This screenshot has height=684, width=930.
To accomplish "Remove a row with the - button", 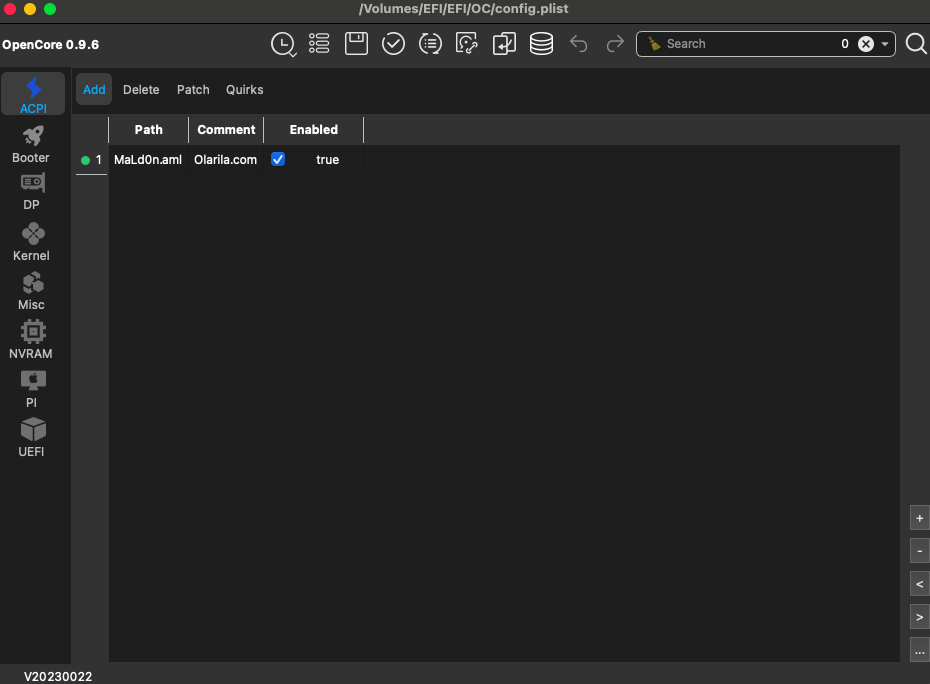I will 919,551.
